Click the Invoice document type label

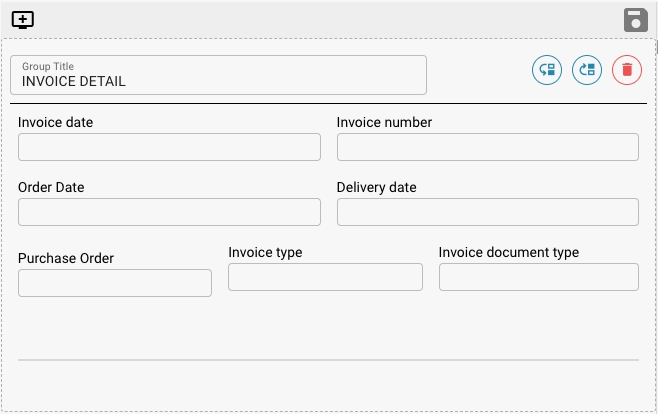tap(508, 252)
